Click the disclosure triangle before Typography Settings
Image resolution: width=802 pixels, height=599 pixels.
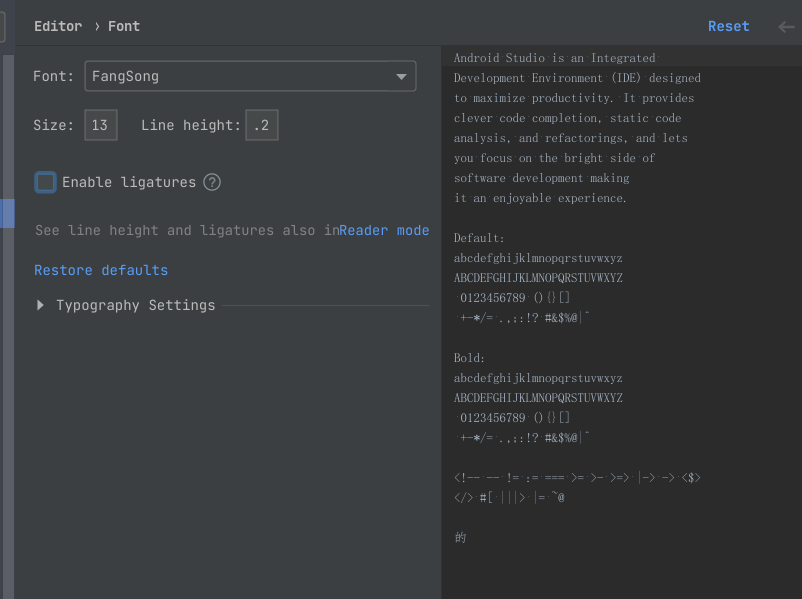(x=40, y=305)
